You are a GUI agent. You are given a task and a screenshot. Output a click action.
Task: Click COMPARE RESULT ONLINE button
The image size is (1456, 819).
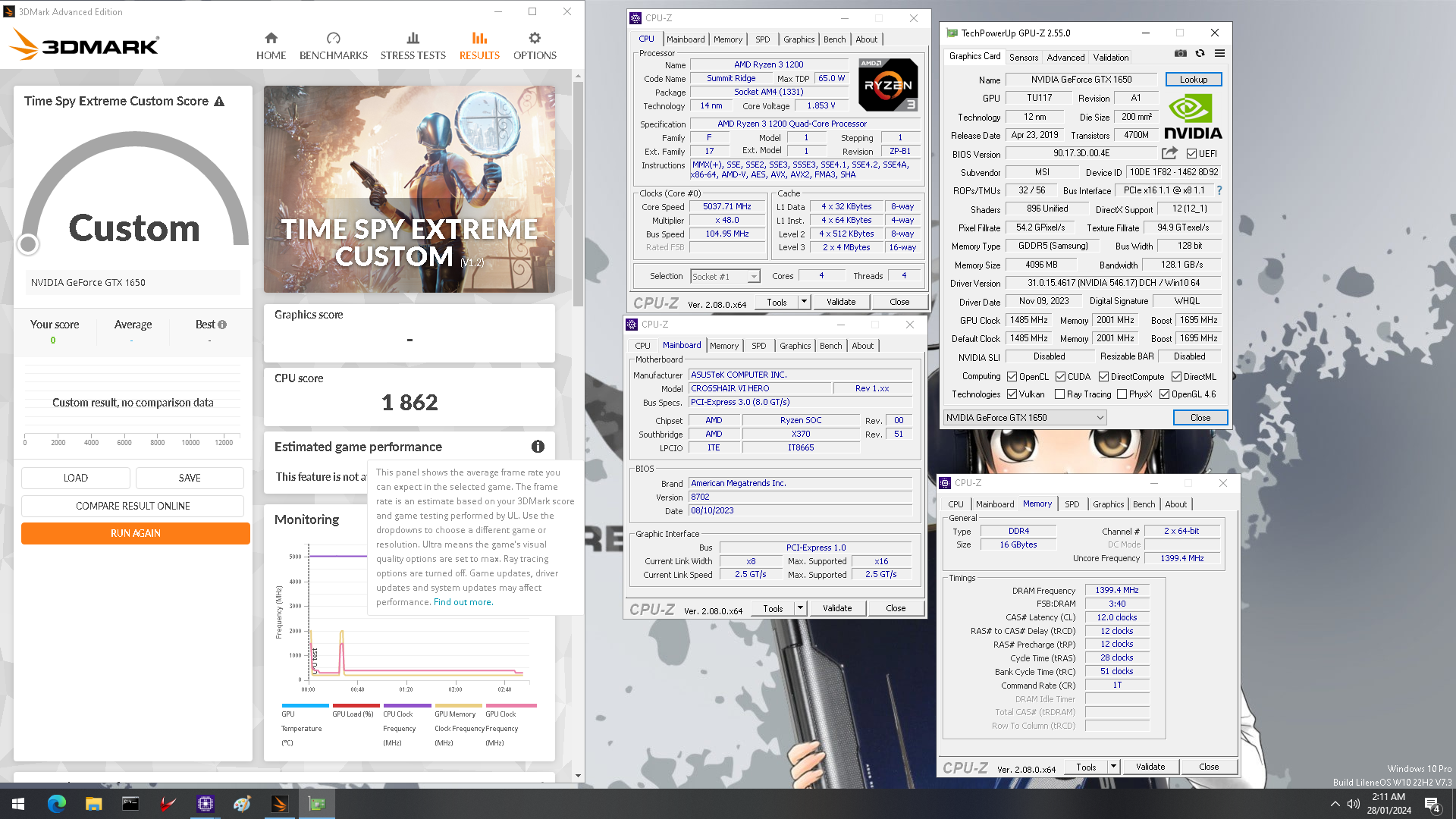click(133, 506)
